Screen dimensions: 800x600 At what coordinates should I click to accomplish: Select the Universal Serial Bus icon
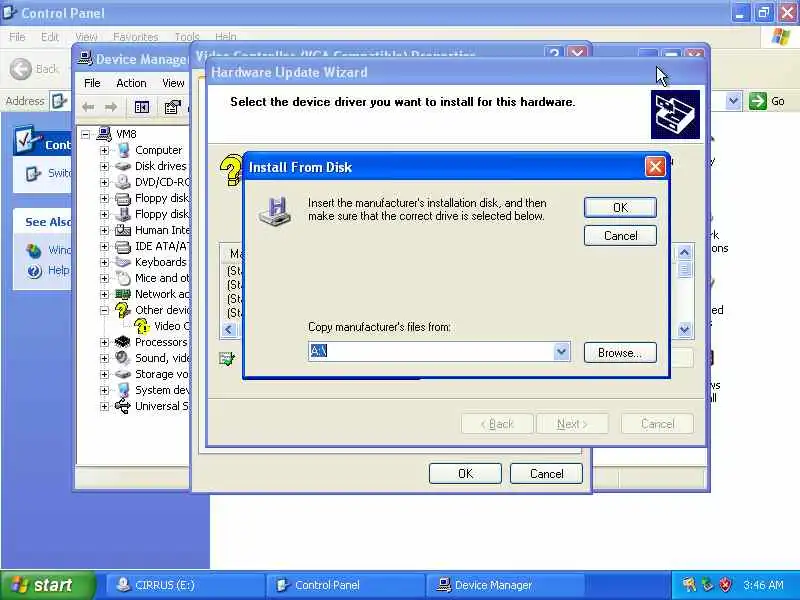[123, 406]
